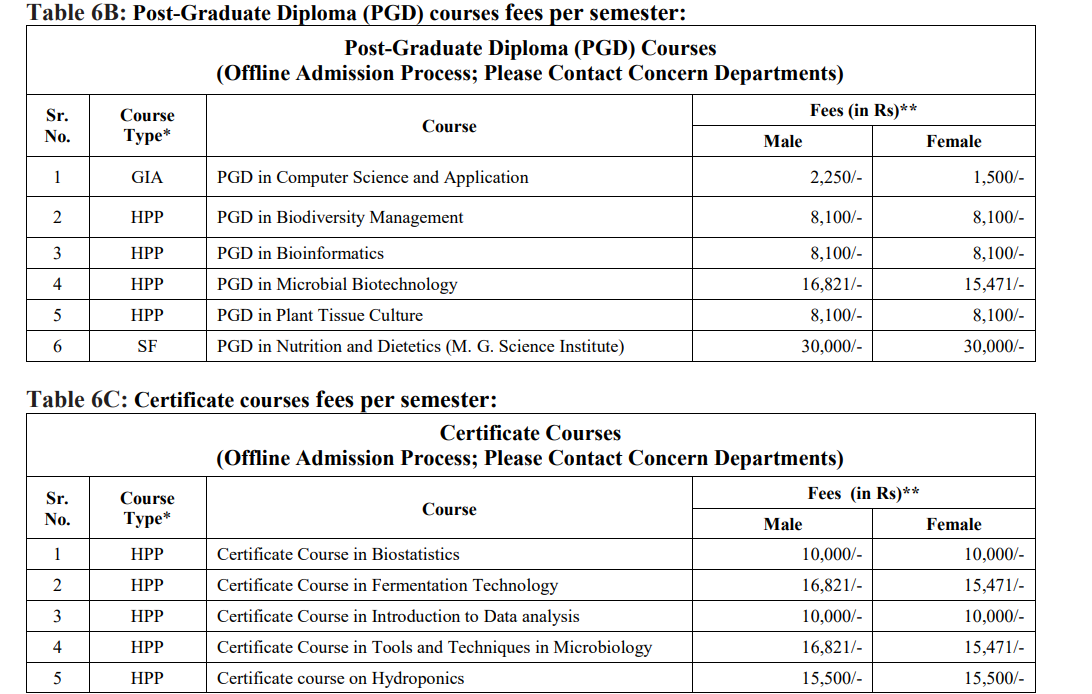Click the Course Type header in Table 6C
1092x694 pixels.
click(x=146, y=507)
